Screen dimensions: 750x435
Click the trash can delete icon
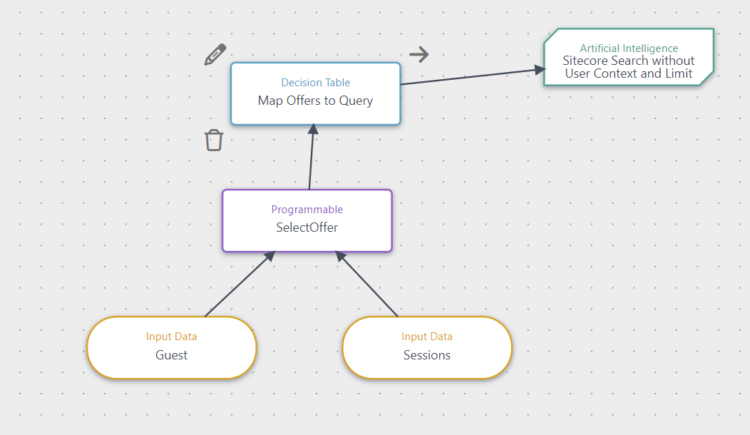(213, 140)
